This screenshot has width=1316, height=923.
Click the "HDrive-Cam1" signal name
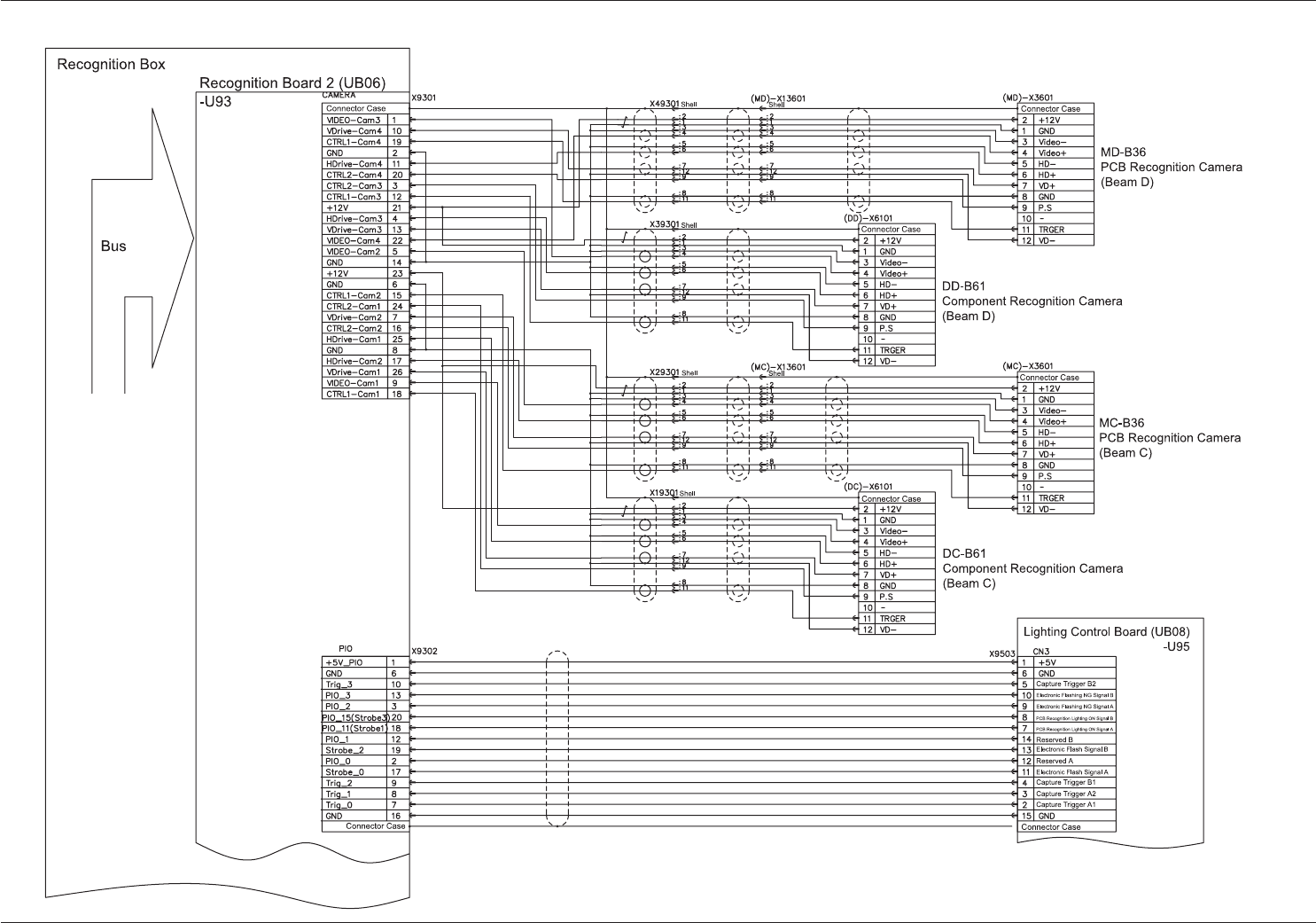(354, 340)
